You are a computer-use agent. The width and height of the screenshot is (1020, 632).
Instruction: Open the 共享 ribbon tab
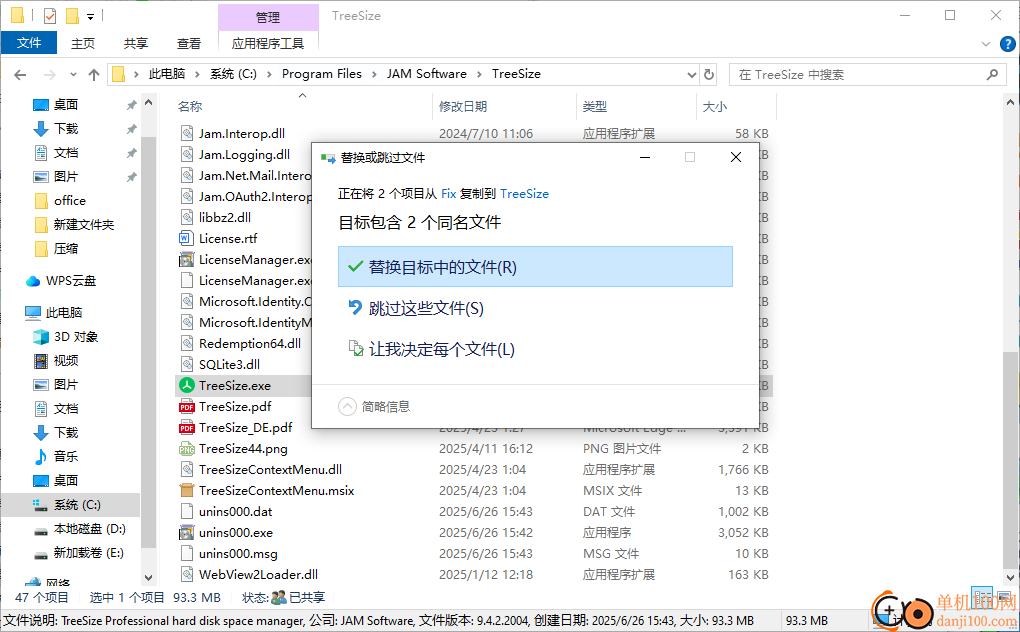(x=136, y=43)
